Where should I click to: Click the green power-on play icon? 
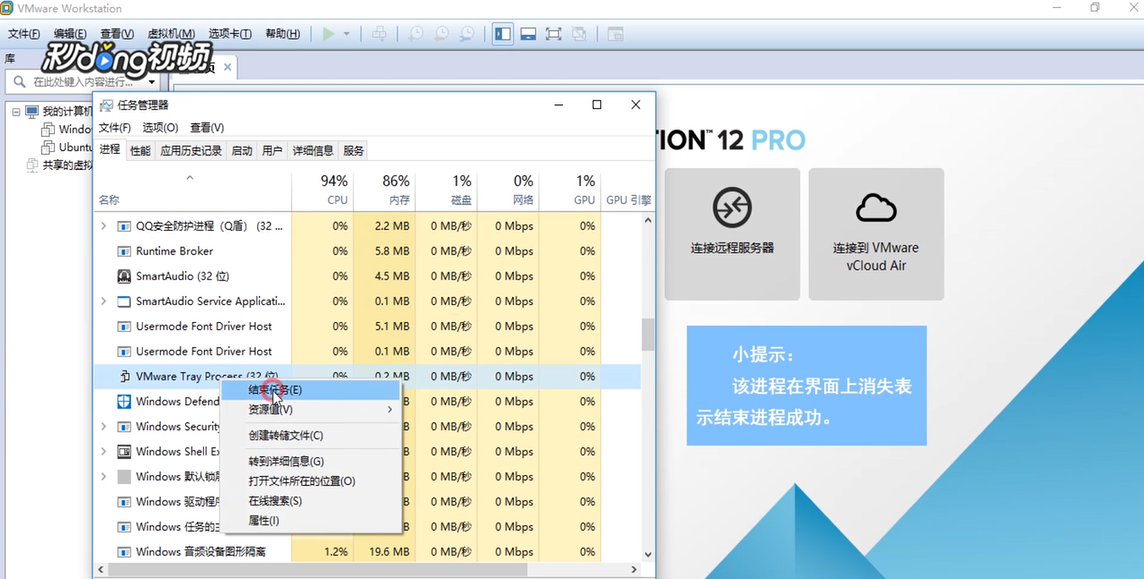pyautogui.click(x=329, y=34)
